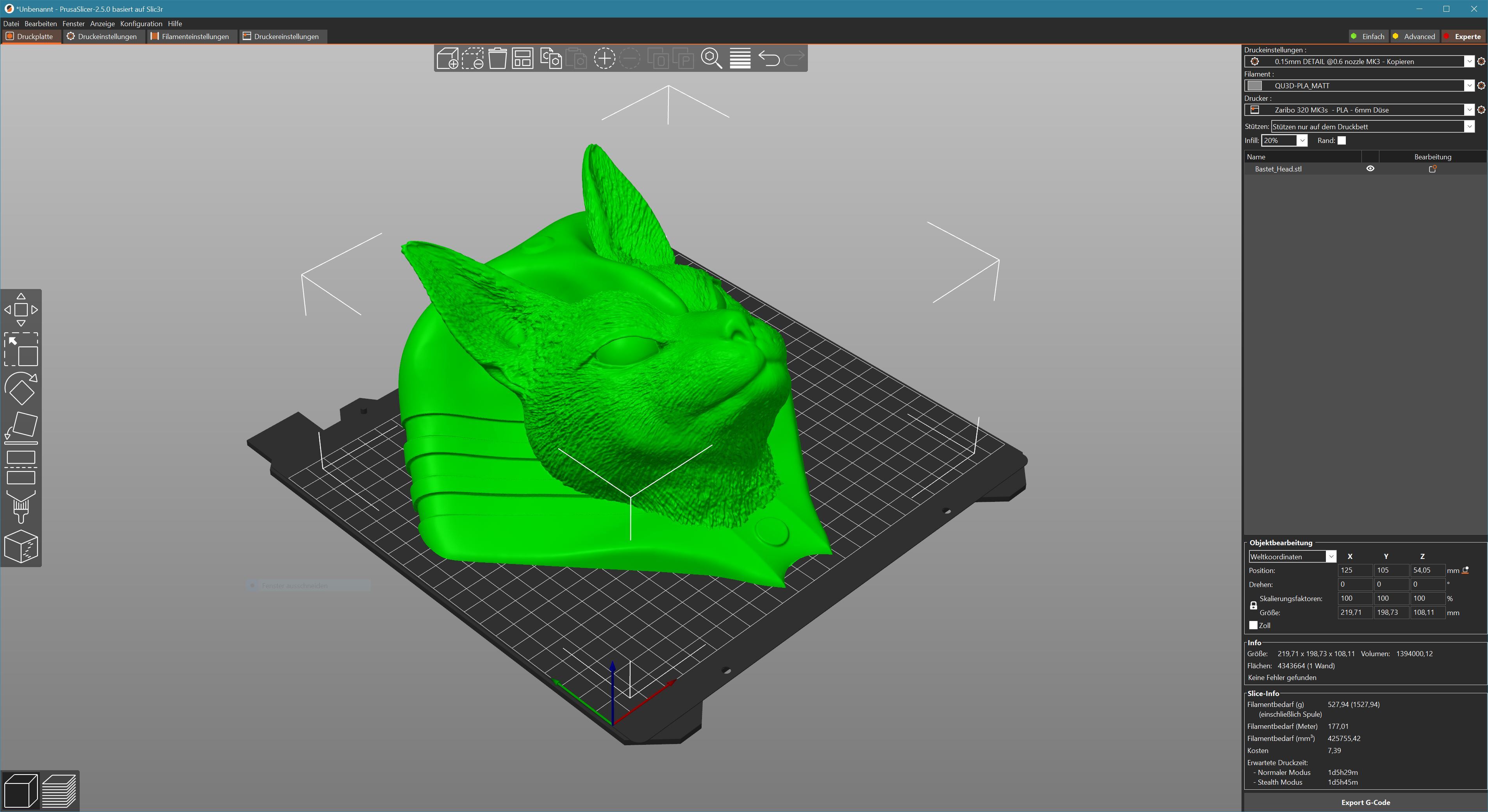Check the Zoll units checkbox

coord(1253,625)
